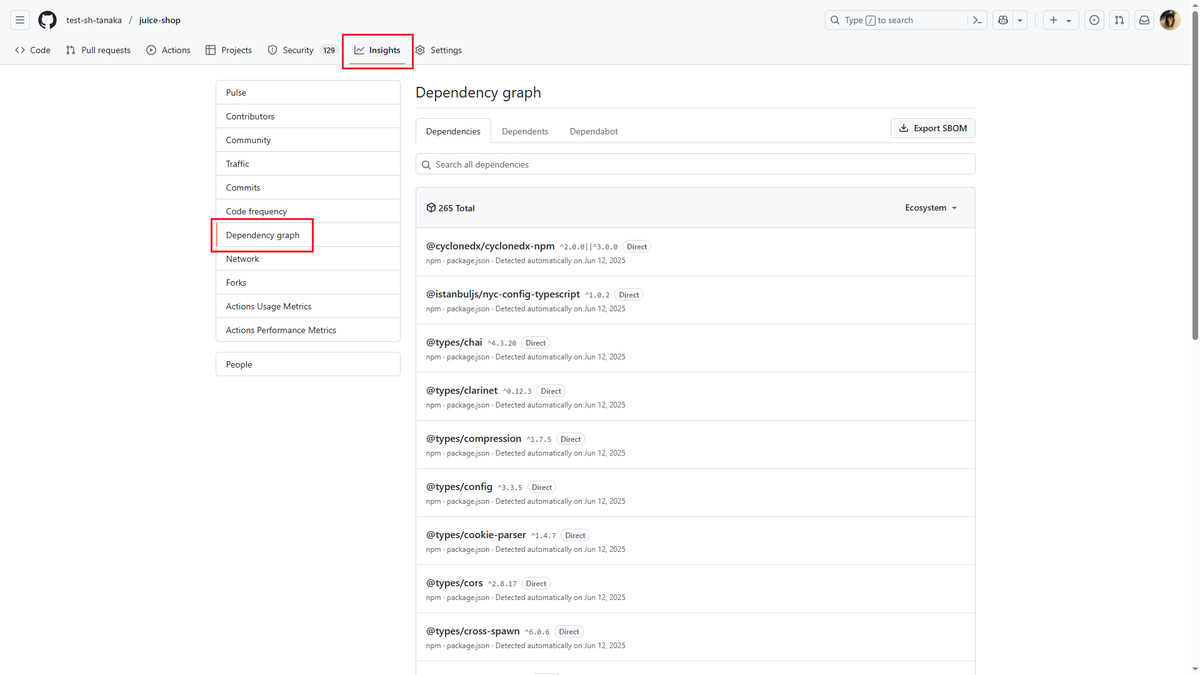Open the Insights tab
The image size is (1200, 675).
point(377,50)
